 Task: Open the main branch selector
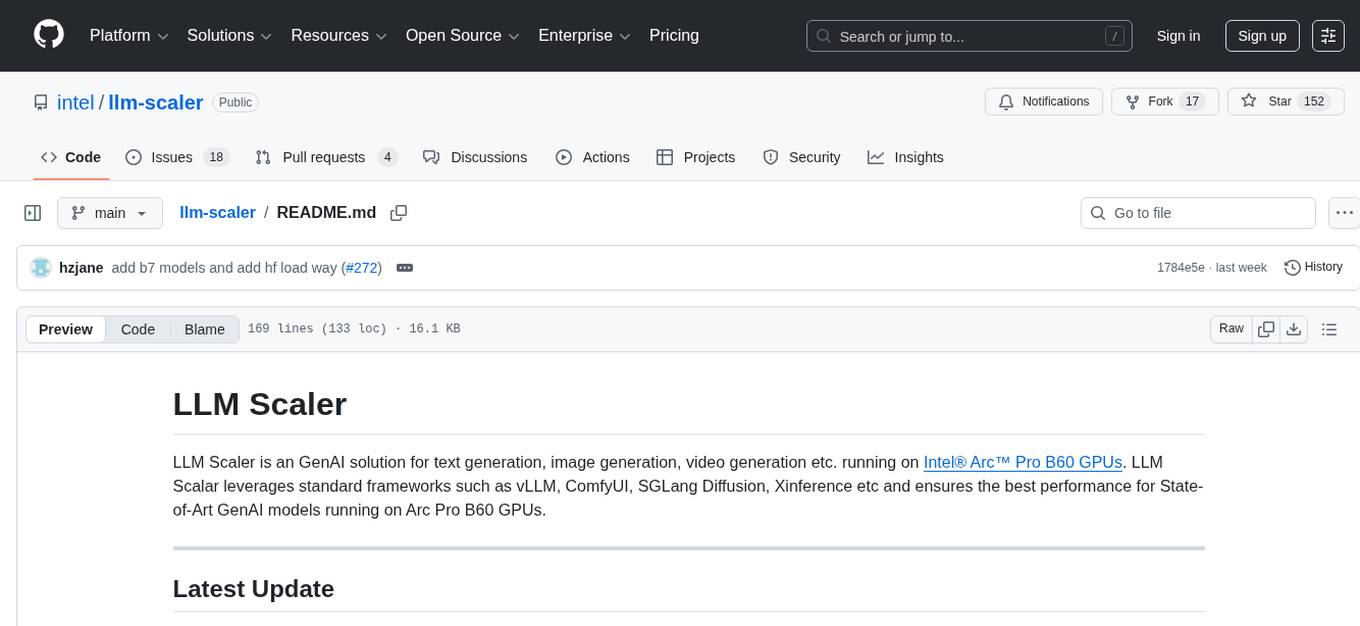(x=109, y=212)
